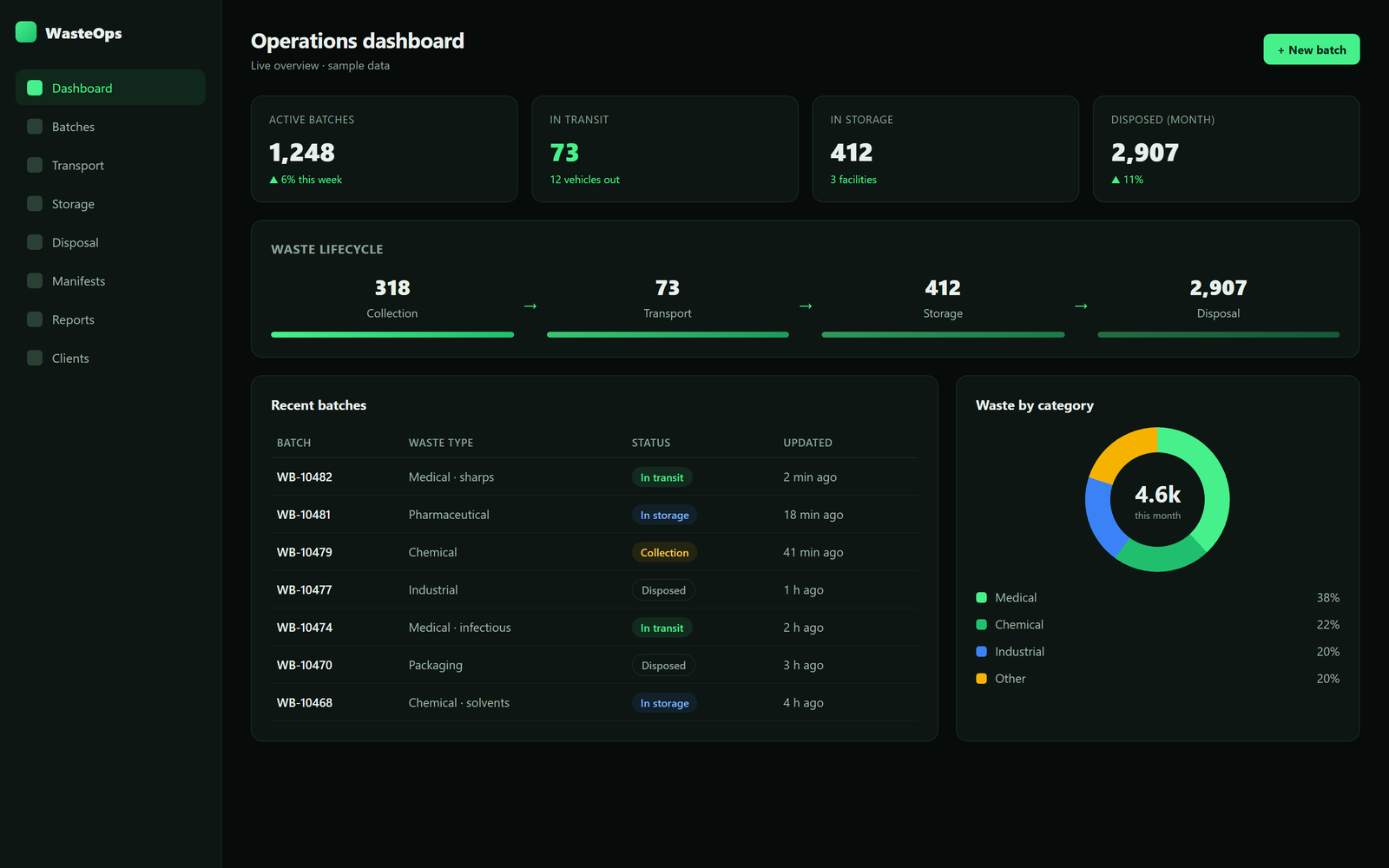Click In transit badge for WB-10474

(662, 628)
